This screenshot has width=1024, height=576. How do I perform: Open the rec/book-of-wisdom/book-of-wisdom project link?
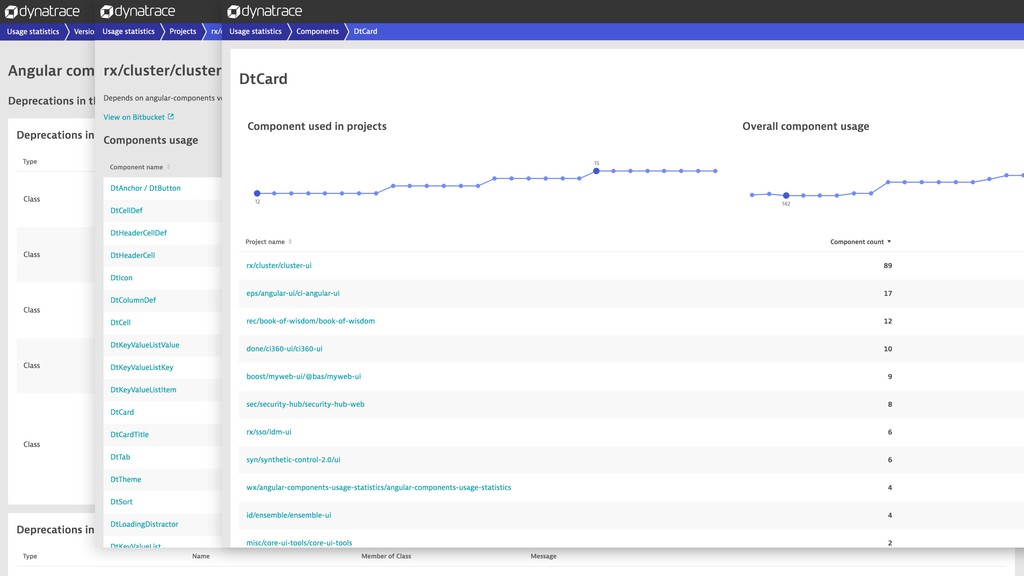[310, 321]
